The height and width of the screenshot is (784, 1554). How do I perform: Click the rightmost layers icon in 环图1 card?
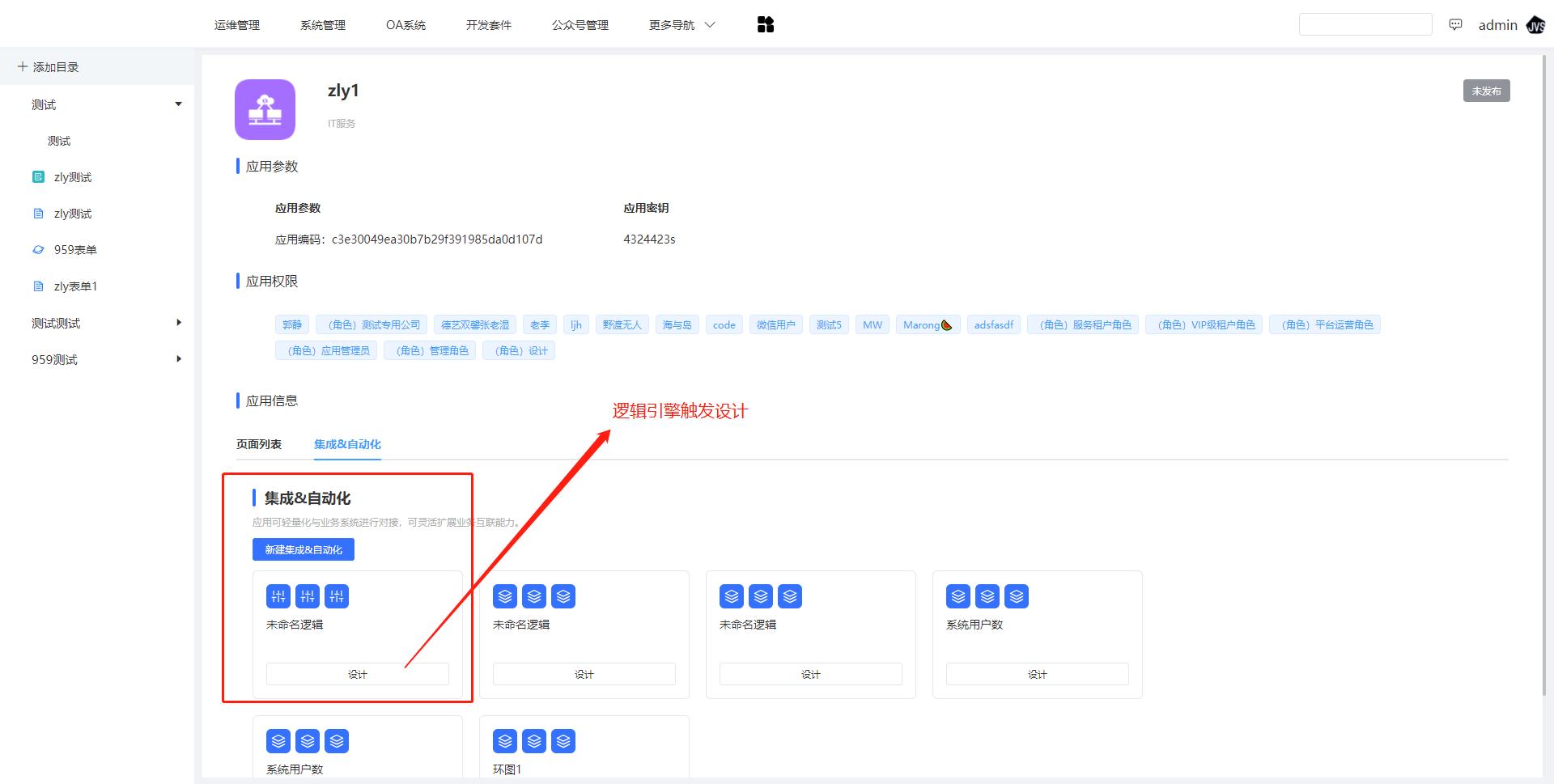pos(563,741)
